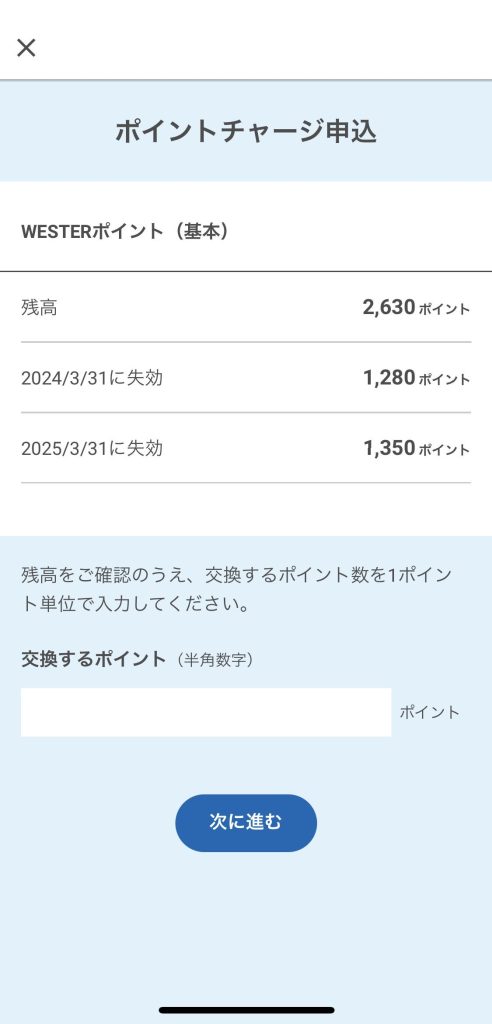
Task: Focus the 交換するポイント input field
Action: [x=206, y=712]
